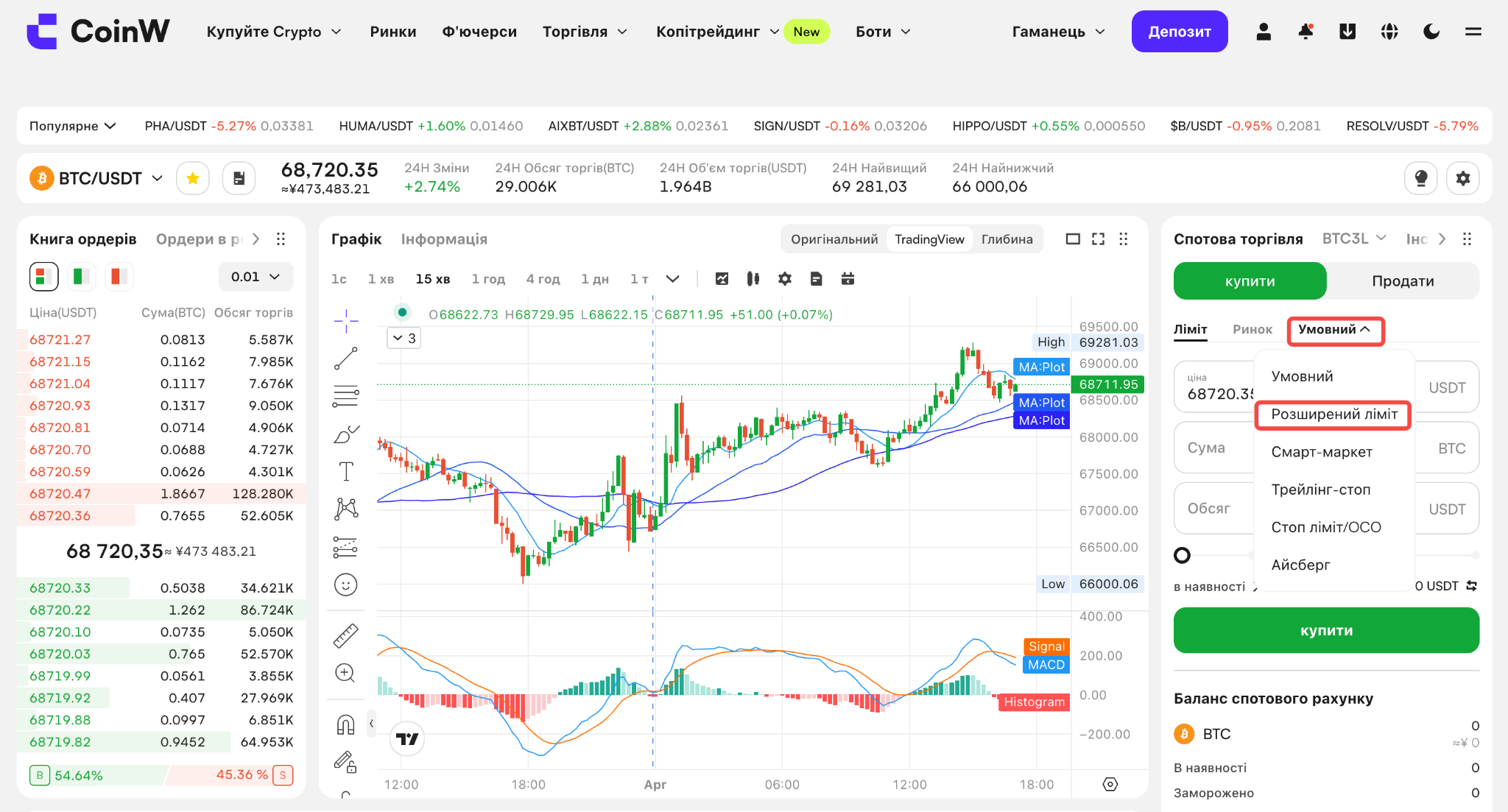Image resolution: width=1508 pixels, height=812 pixels.
Task: Expand the Гаманець menu
Action: (x=1059, y=32)
